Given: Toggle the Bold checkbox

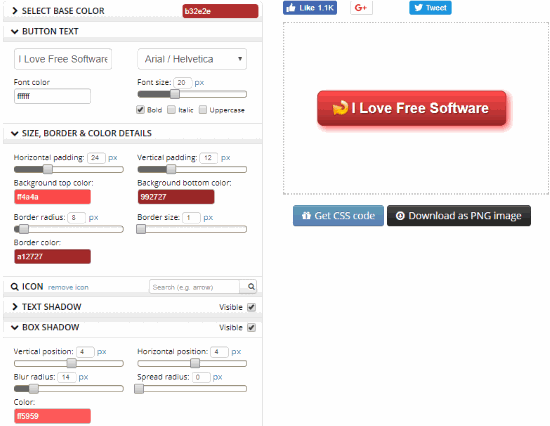Looking at the screenshot, I should 141,110.
